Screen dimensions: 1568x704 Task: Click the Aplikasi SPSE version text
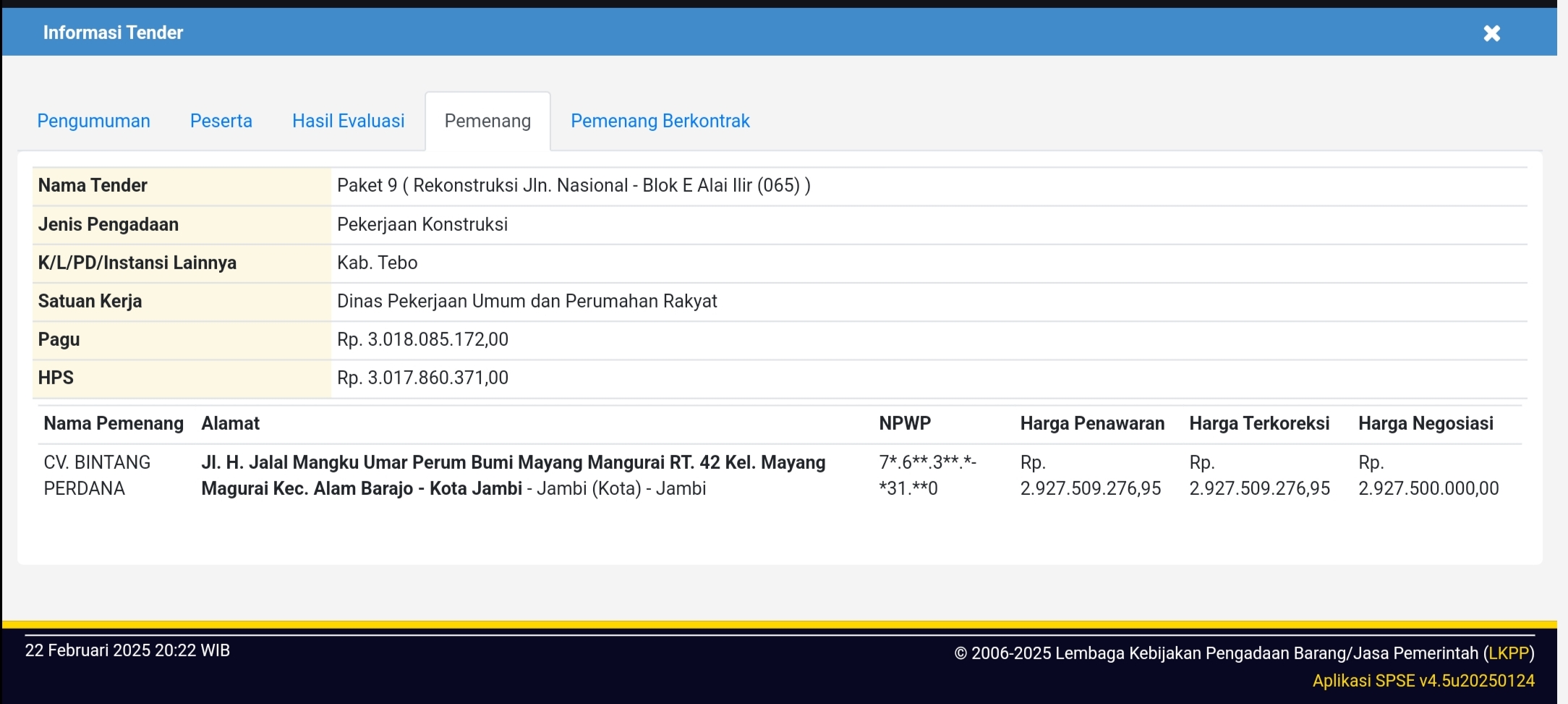pos(1423,681)
